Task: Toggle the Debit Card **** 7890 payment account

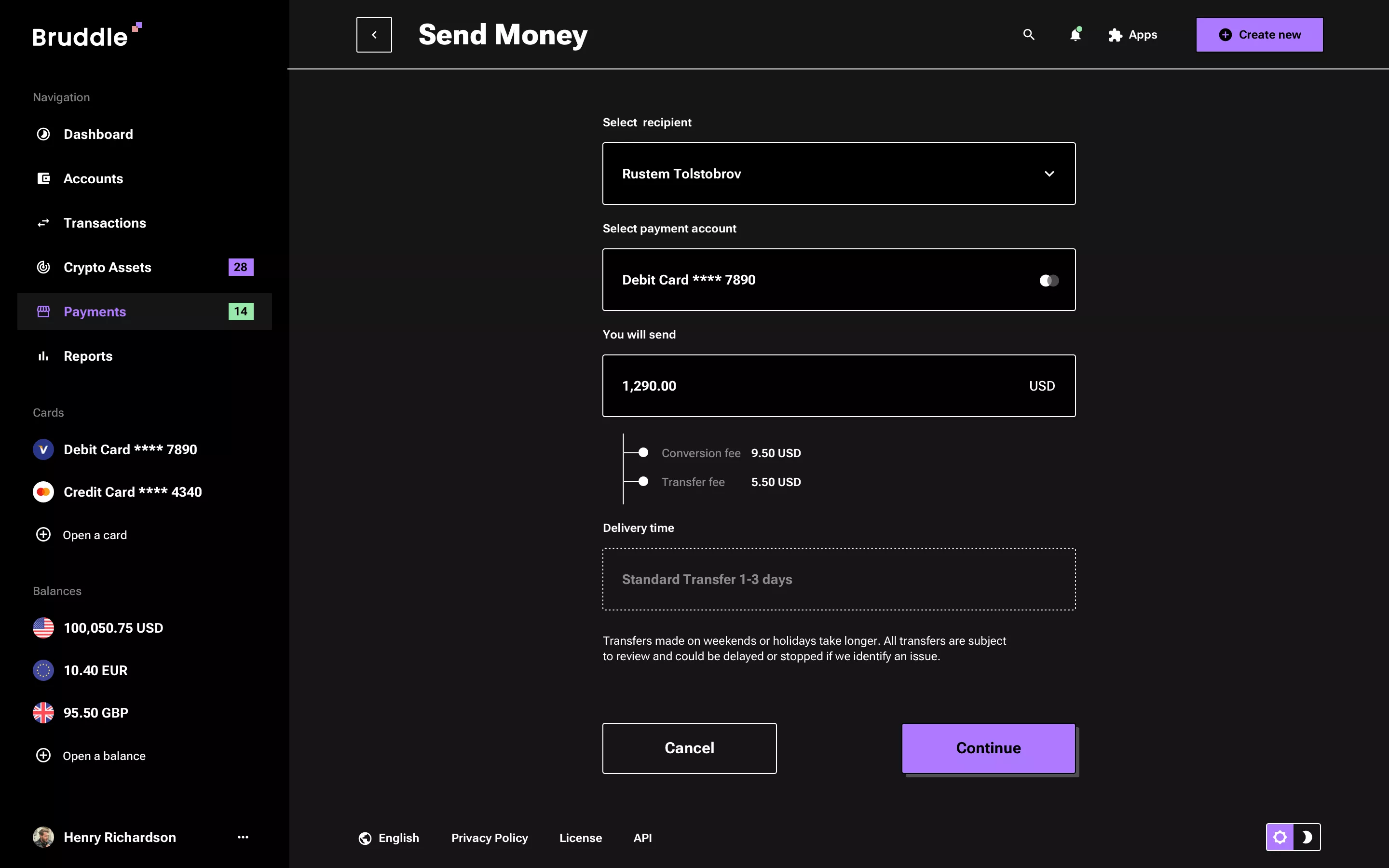Action: click(1048, 280)
